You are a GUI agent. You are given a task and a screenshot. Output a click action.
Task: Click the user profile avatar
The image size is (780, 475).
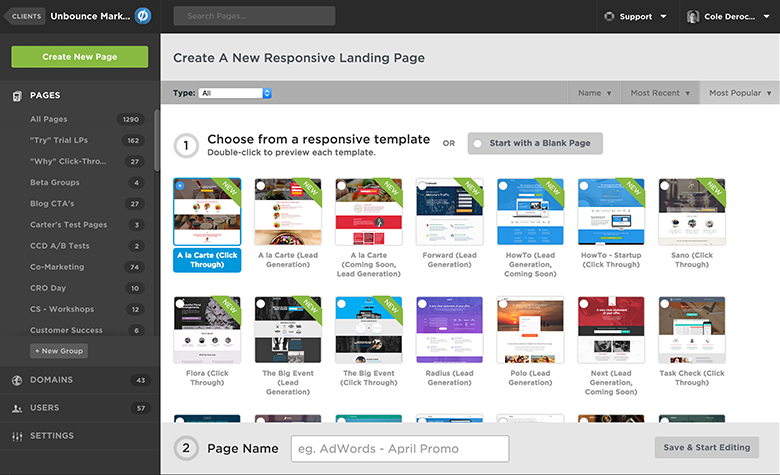click(694, 17)
